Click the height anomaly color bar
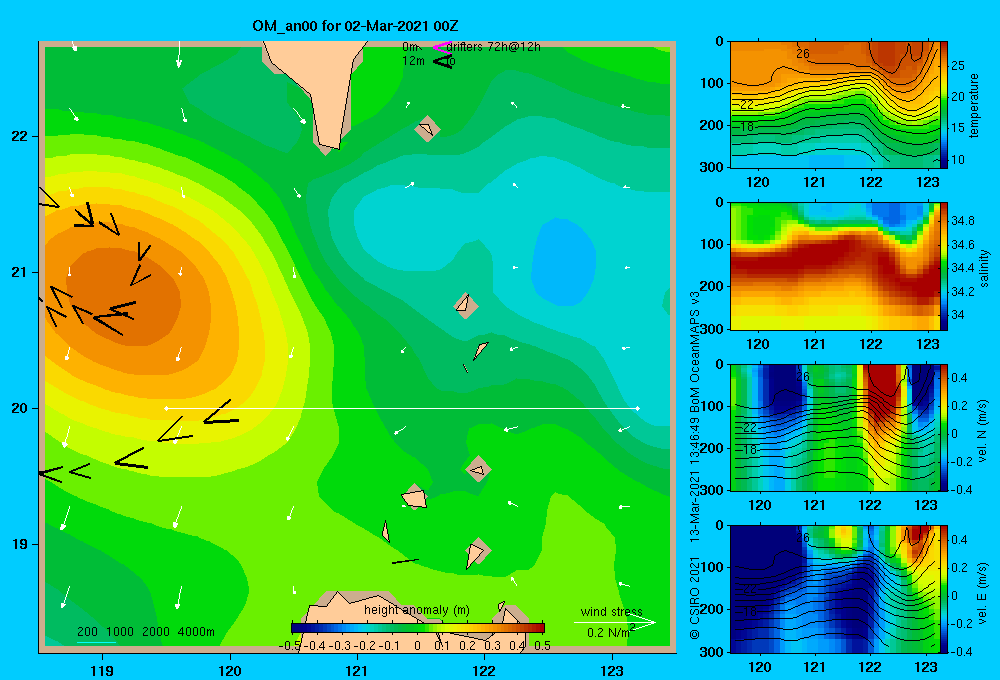Viewport: 1000px width, 680px height. 418,628
